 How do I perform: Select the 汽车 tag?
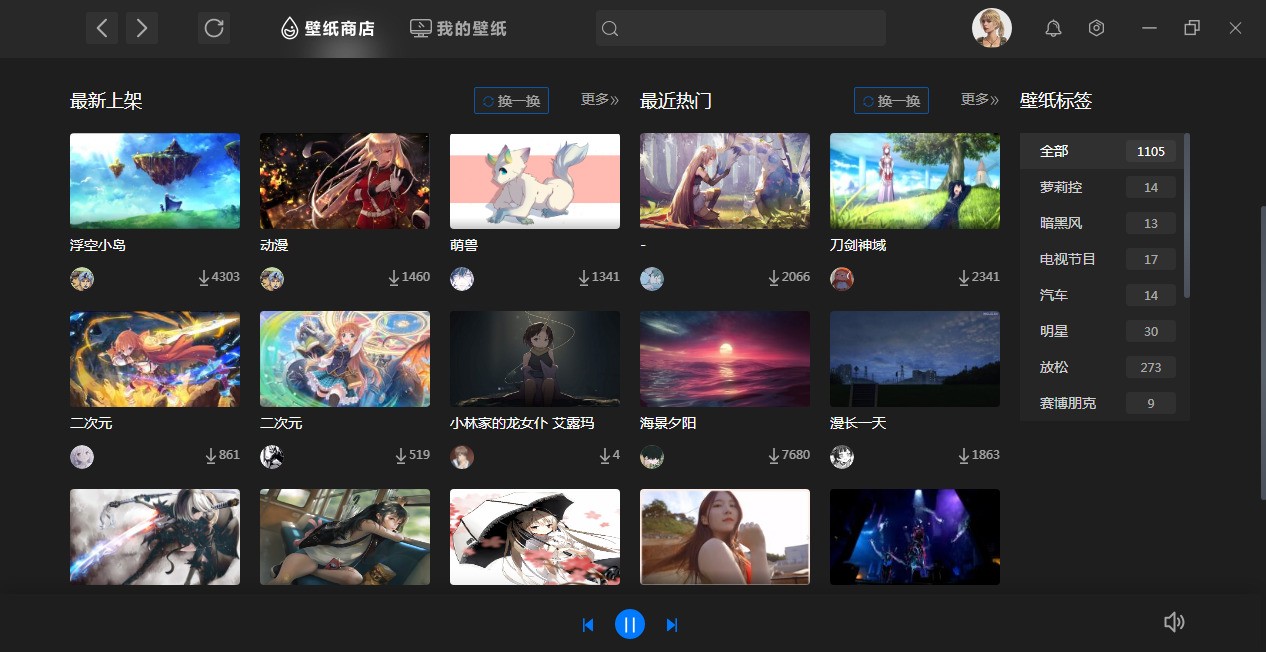click(1101, 295)
